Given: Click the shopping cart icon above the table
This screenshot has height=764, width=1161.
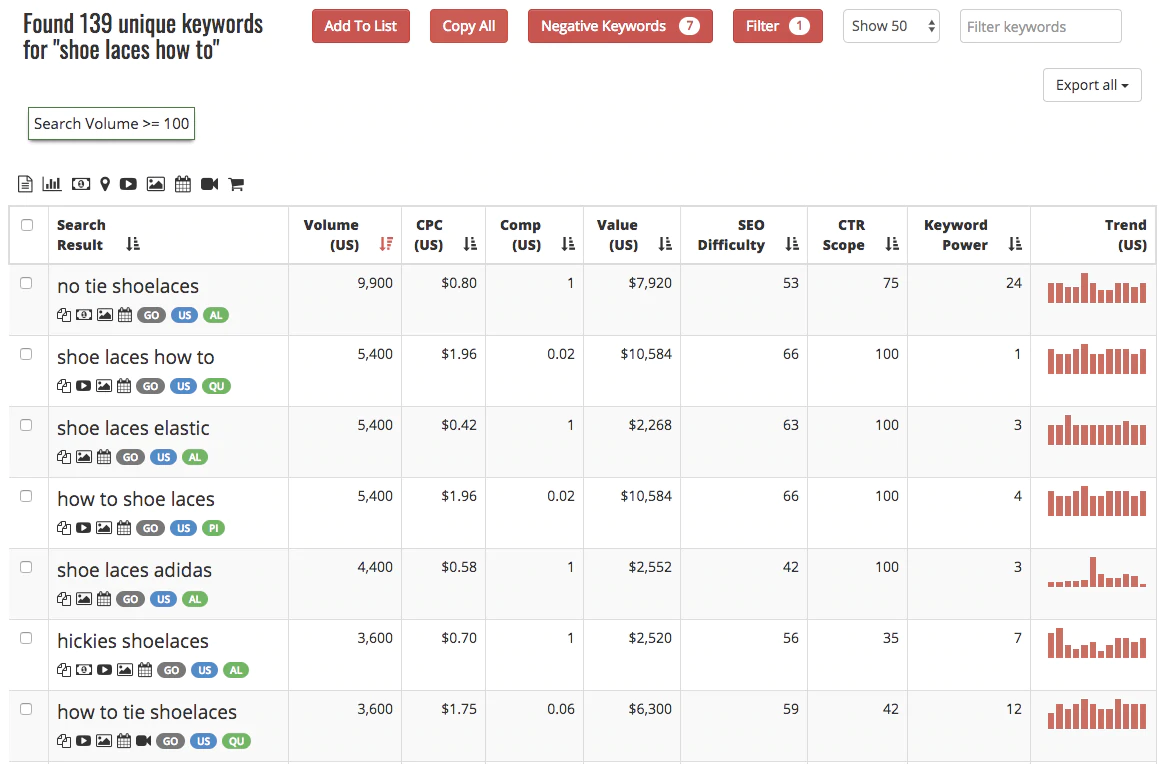Looking at the screenshot, I should pyautogui.click(x=236, y=184).
